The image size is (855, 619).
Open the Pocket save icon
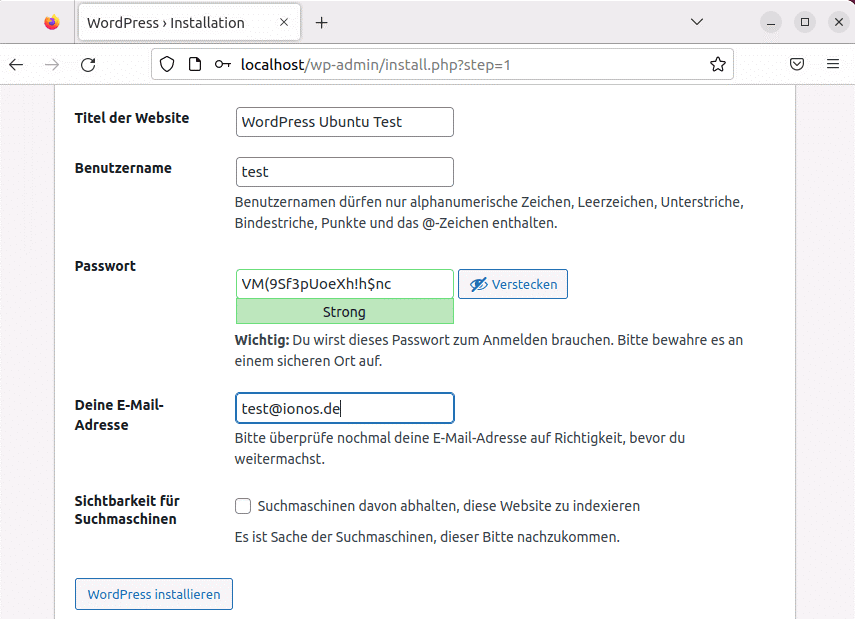[x=797, y=64]
